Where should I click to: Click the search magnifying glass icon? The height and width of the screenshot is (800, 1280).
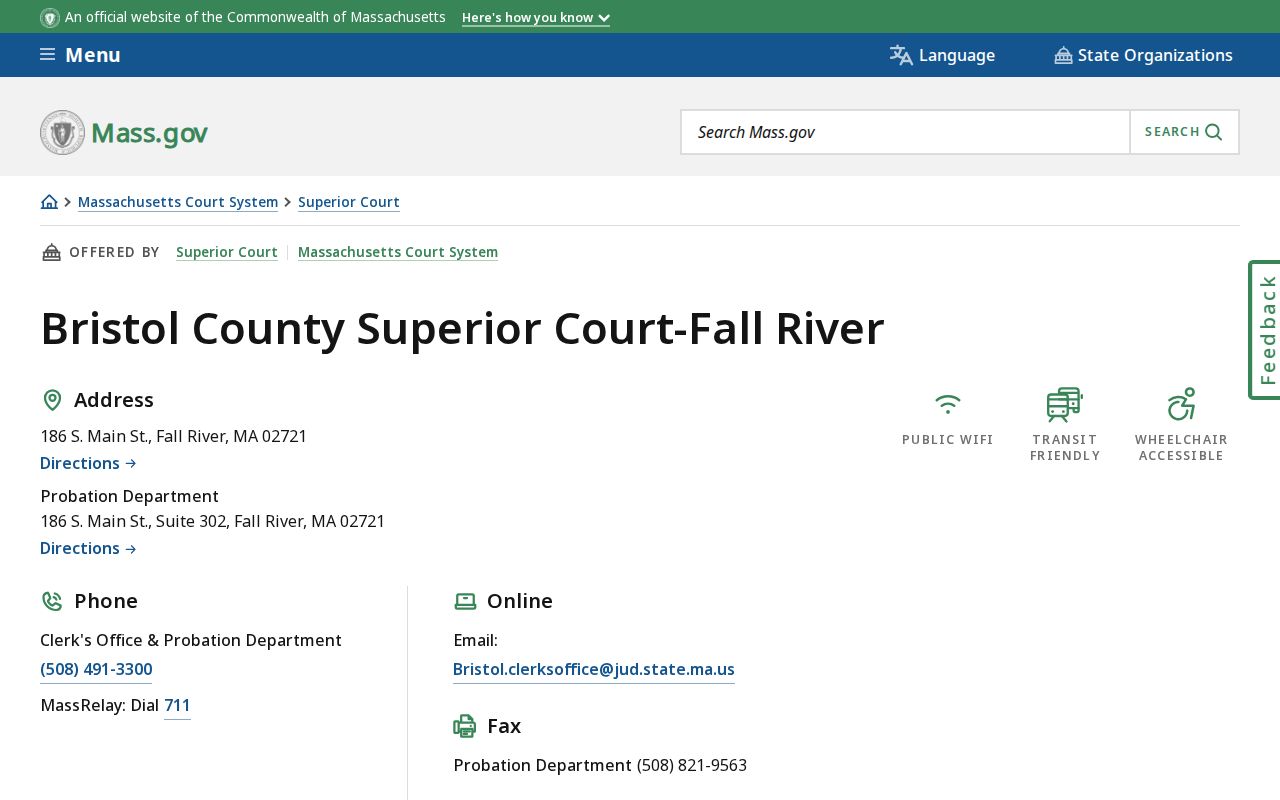(1214, 132)
